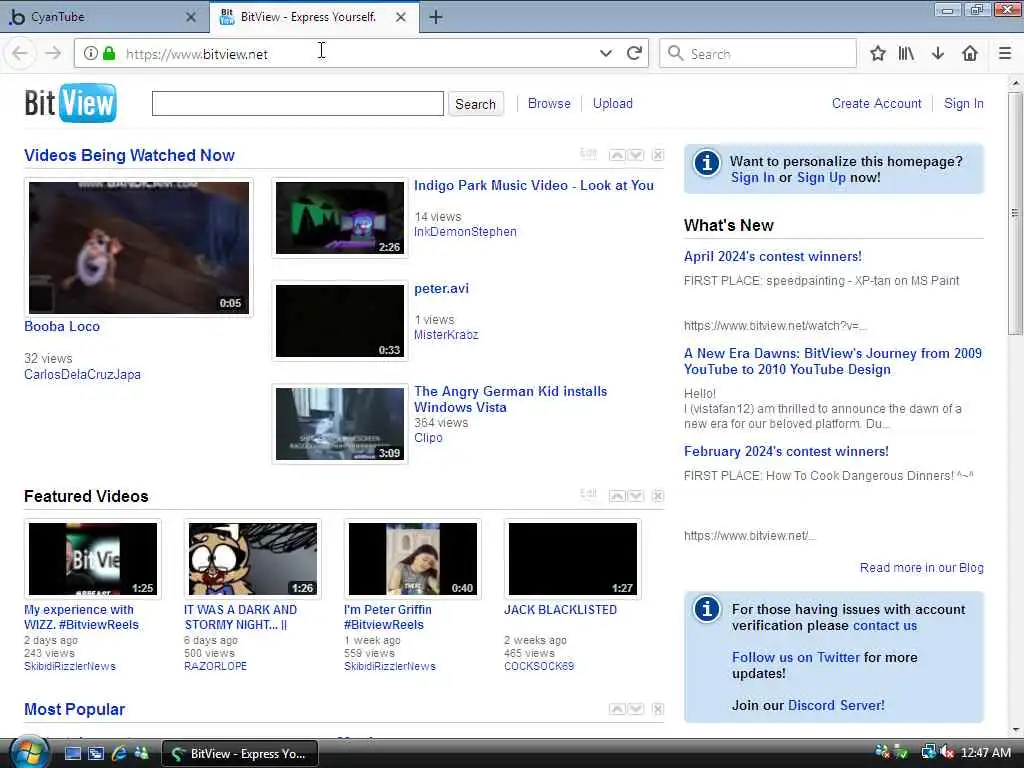The image size is (1024, 768).
Task: Open the Upload menu link
Action: point(613,103)
